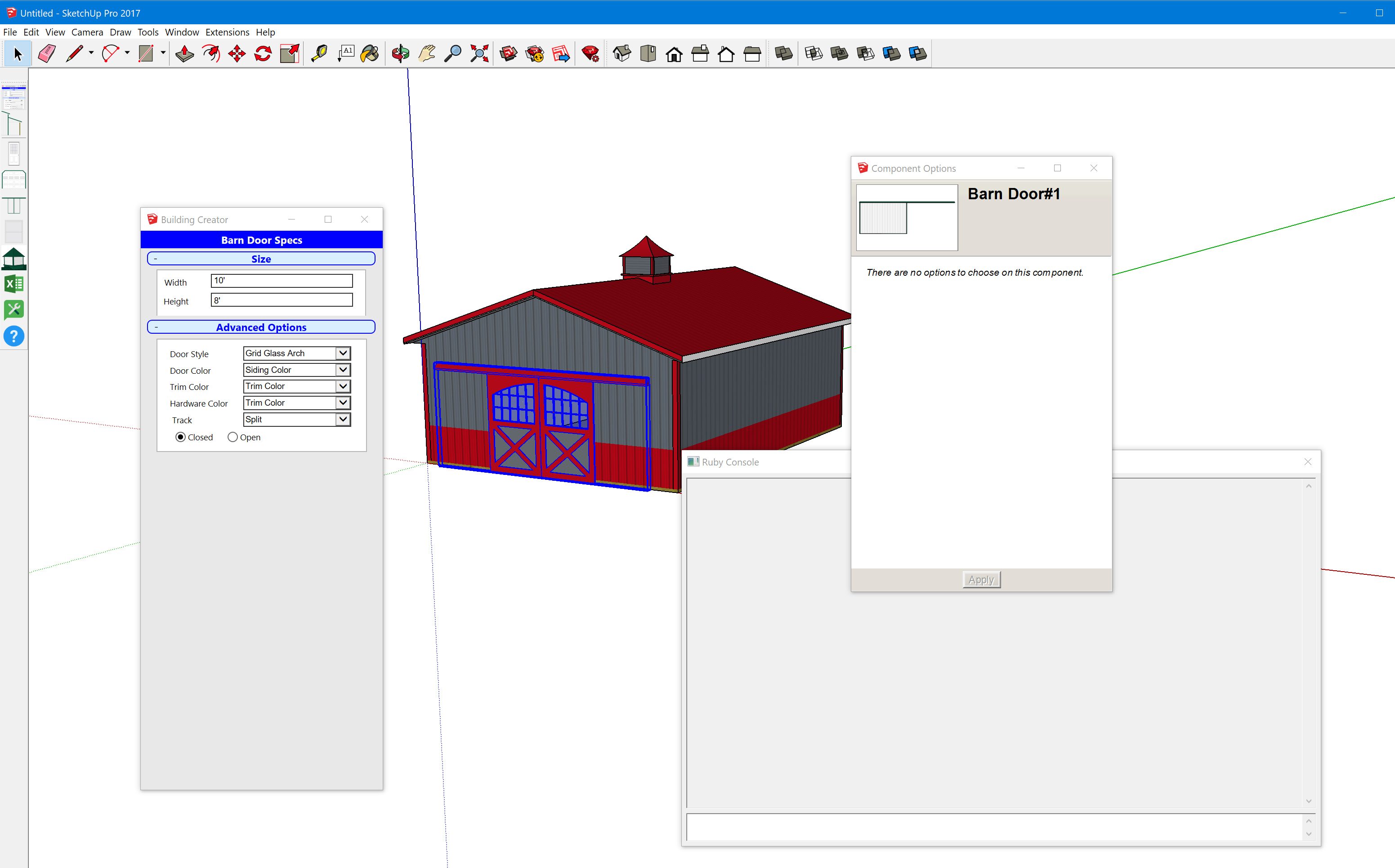Pick the Paint Bucket tool

pos(370,54)
